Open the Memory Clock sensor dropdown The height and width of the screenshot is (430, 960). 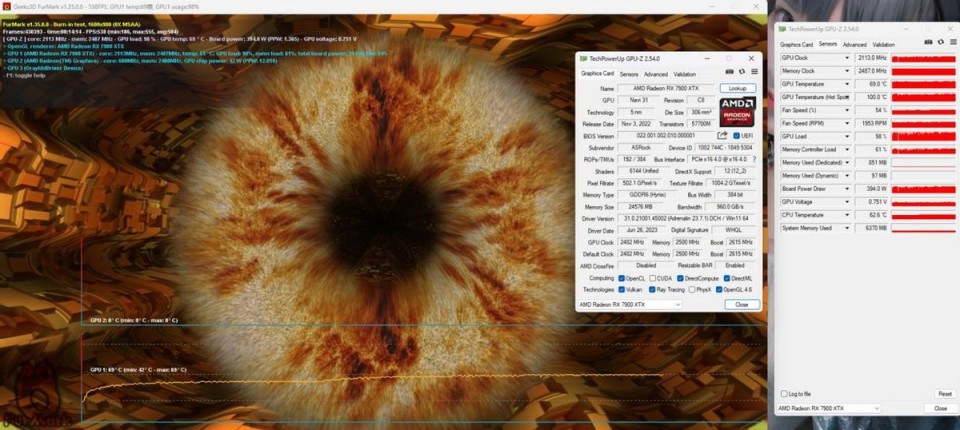point(847,71)
